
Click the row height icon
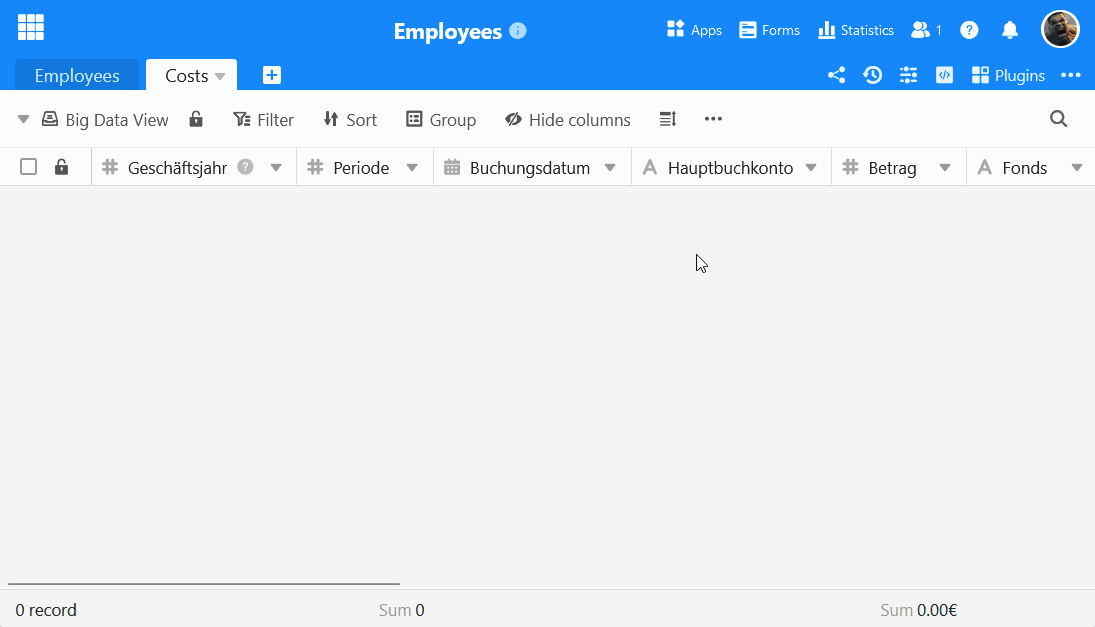(668, 119)
